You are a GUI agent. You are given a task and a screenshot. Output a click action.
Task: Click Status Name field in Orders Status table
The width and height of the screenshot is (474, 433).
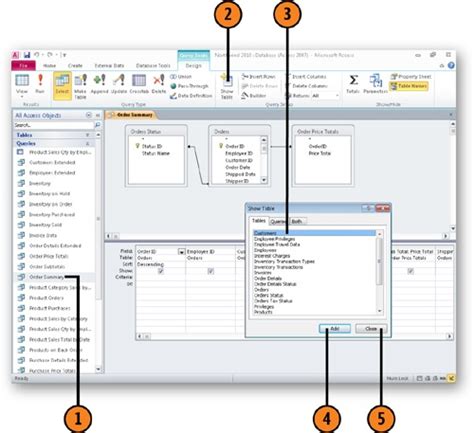click(156, 153)
